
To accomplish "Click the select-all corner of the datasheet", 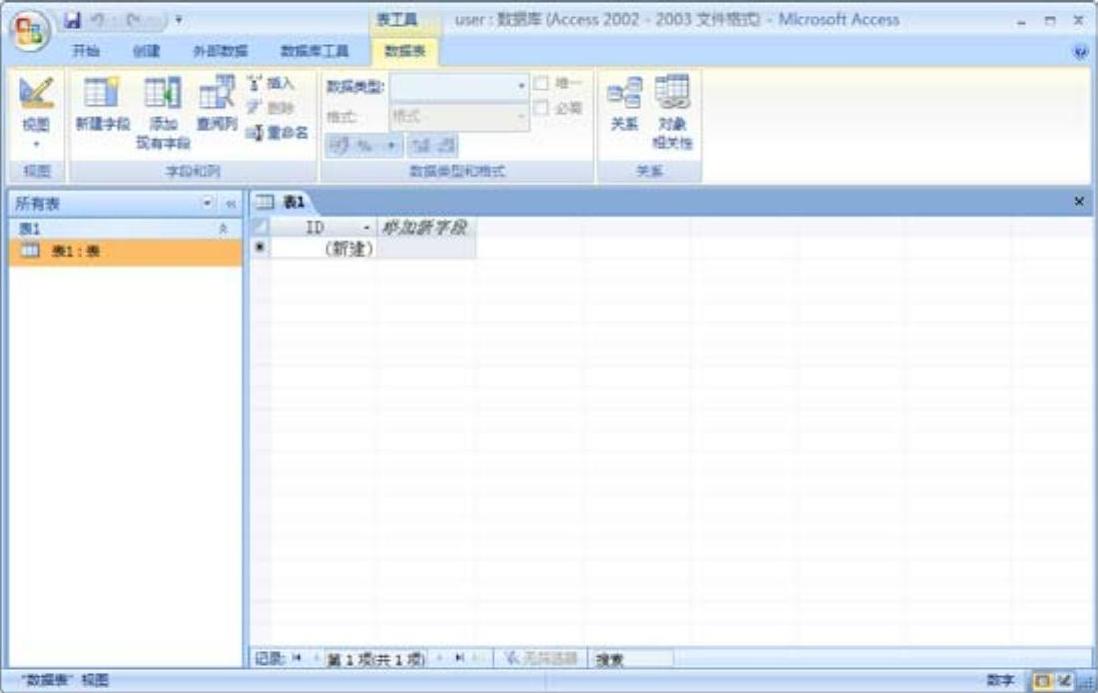I will coord(260,227).
